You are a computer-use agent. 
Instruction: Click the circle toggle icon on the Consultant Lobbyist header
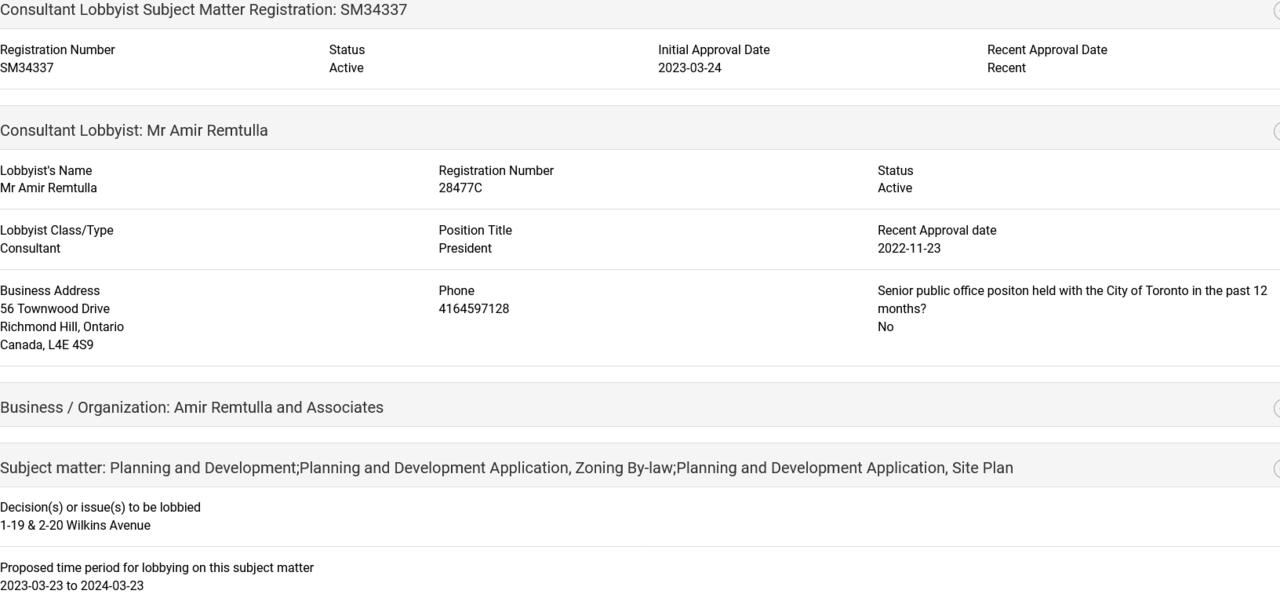tap(1276, 131)
